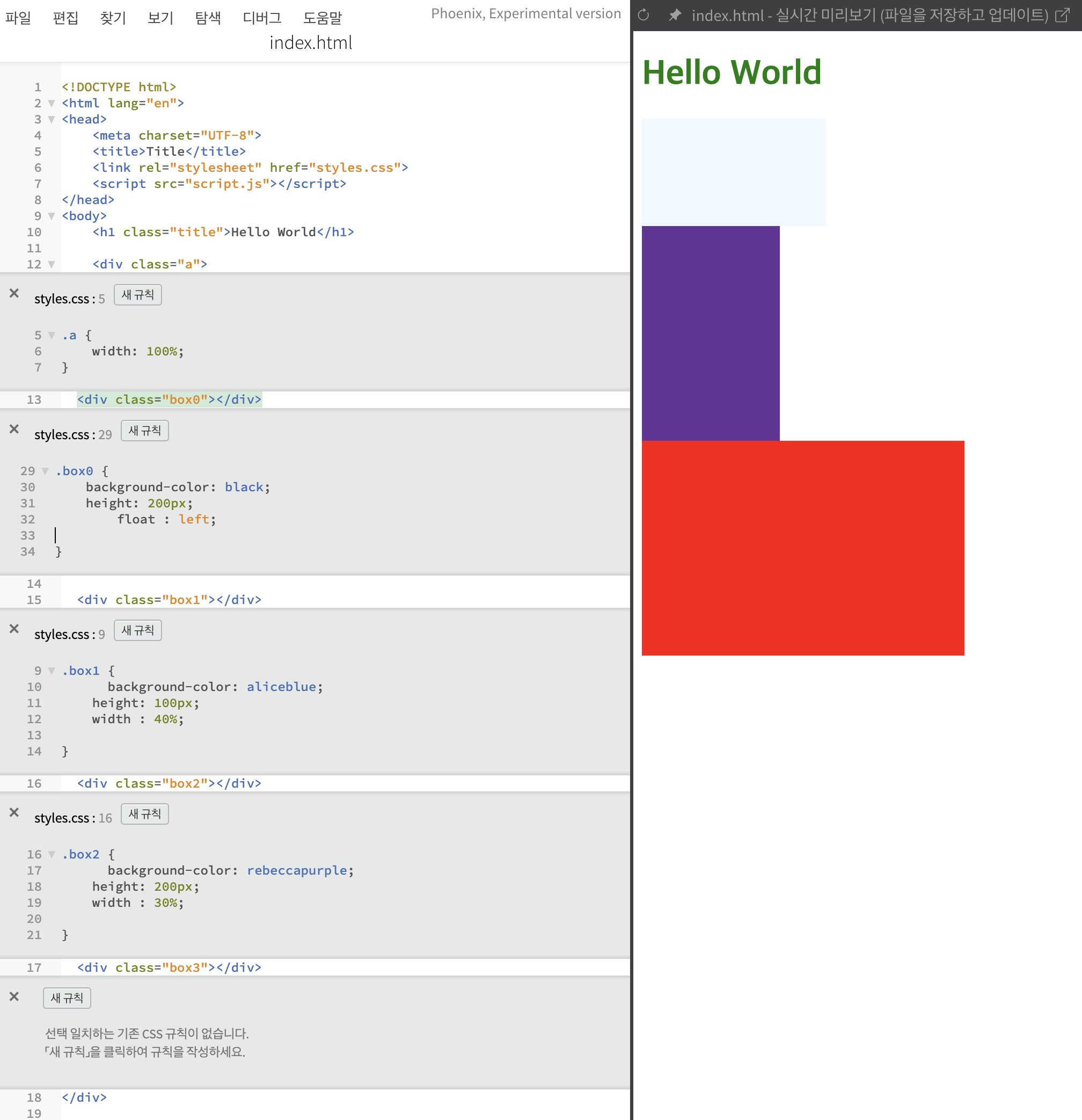Close the .box0 rule inline editor
Viewport: 1082px width, 1120px height.
pyautogui.click(x=14, y=428)
